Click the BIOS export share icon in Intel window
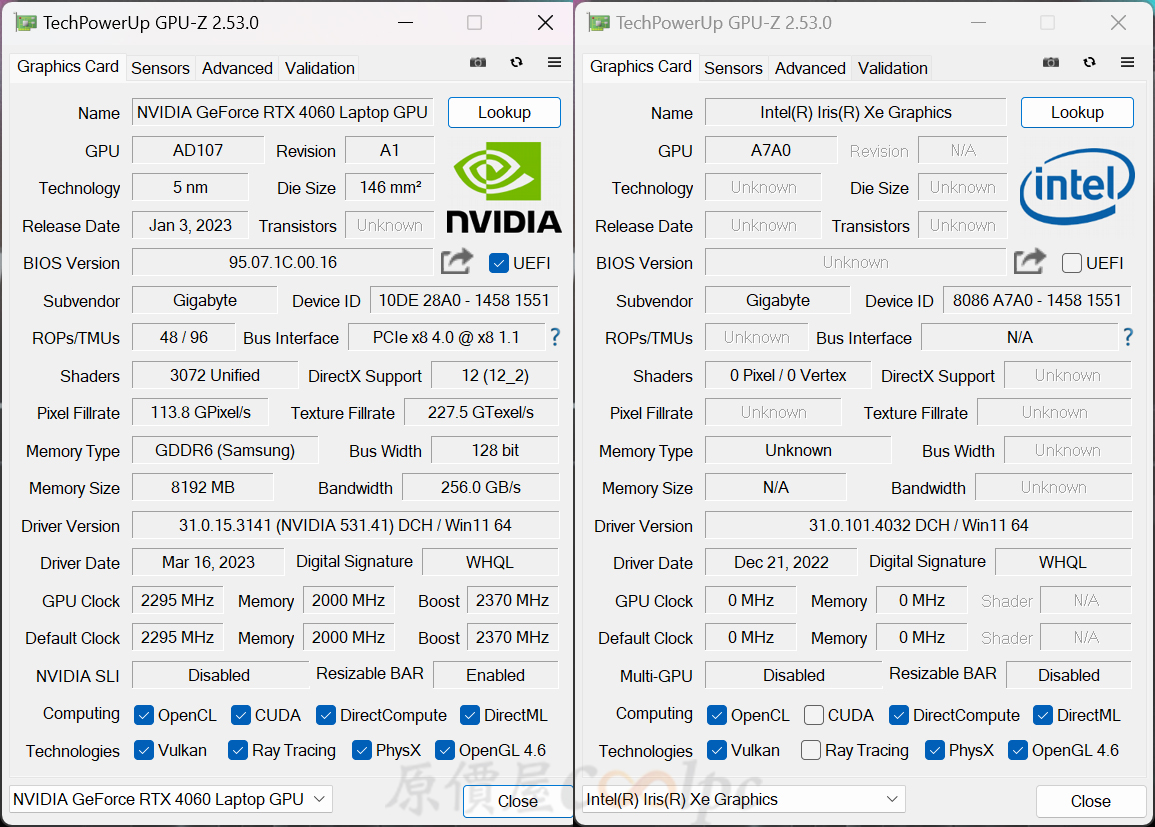This screenshot has width=1155, height=827. point(1030,261)
